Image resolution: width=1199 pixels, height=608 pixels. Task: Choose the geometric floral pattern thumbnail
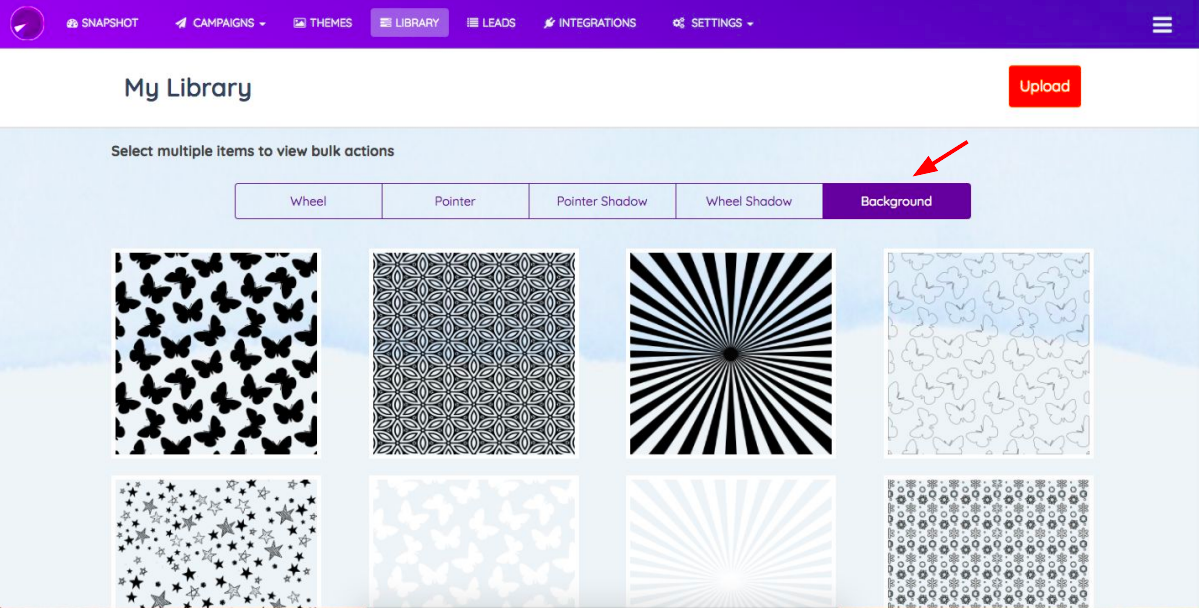point(474,353)
